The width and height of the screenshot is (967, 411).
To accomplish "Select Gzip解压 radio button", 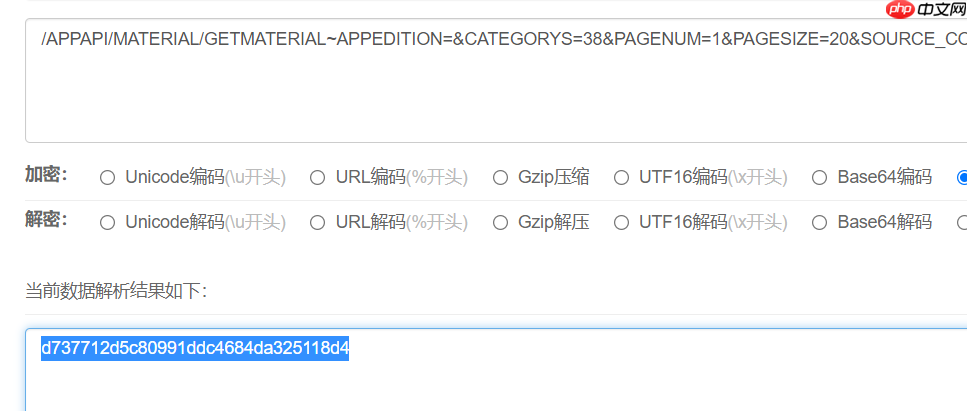I will point(500,223).
